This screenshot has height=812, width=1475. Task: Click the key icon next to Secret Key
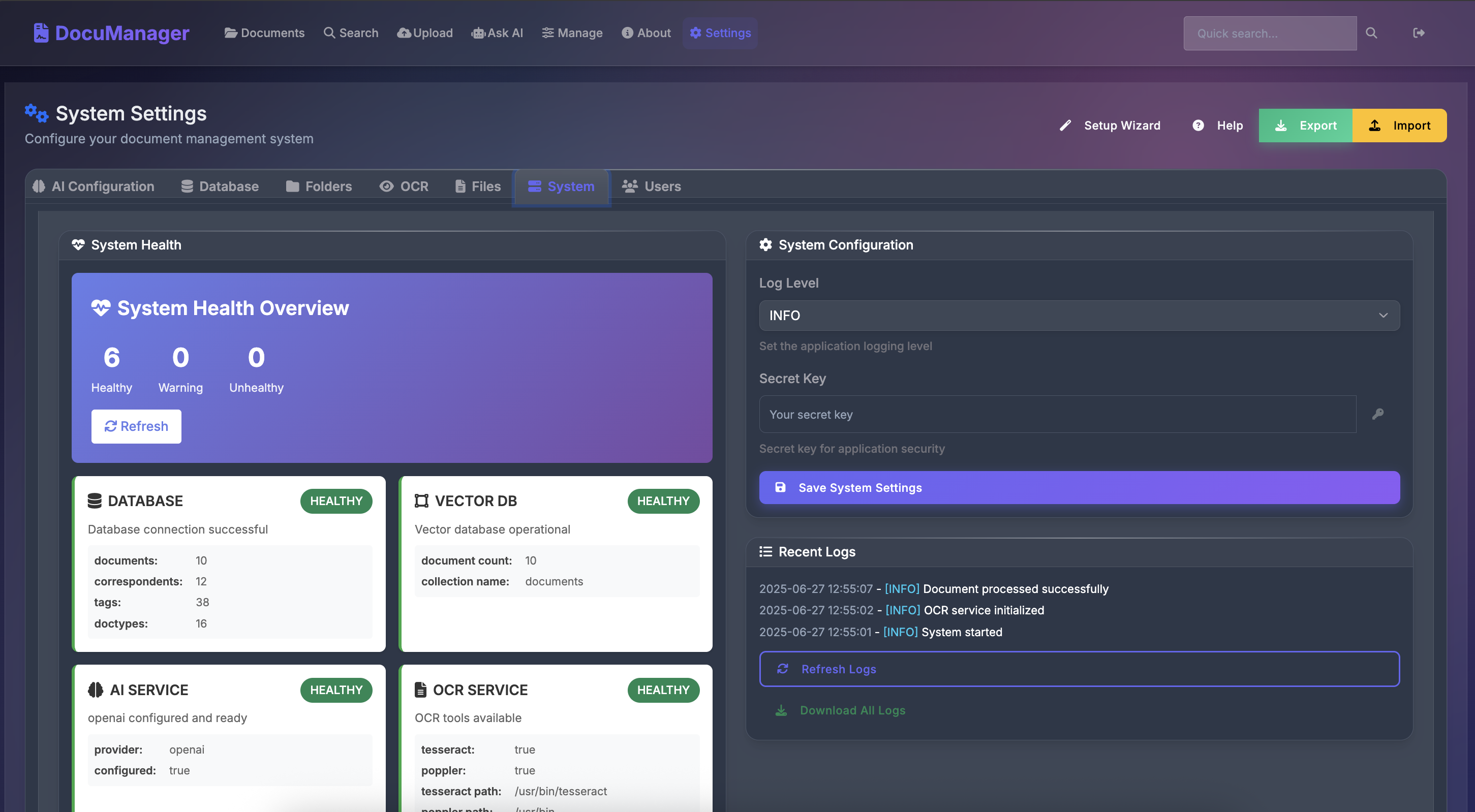point(1378,414)
